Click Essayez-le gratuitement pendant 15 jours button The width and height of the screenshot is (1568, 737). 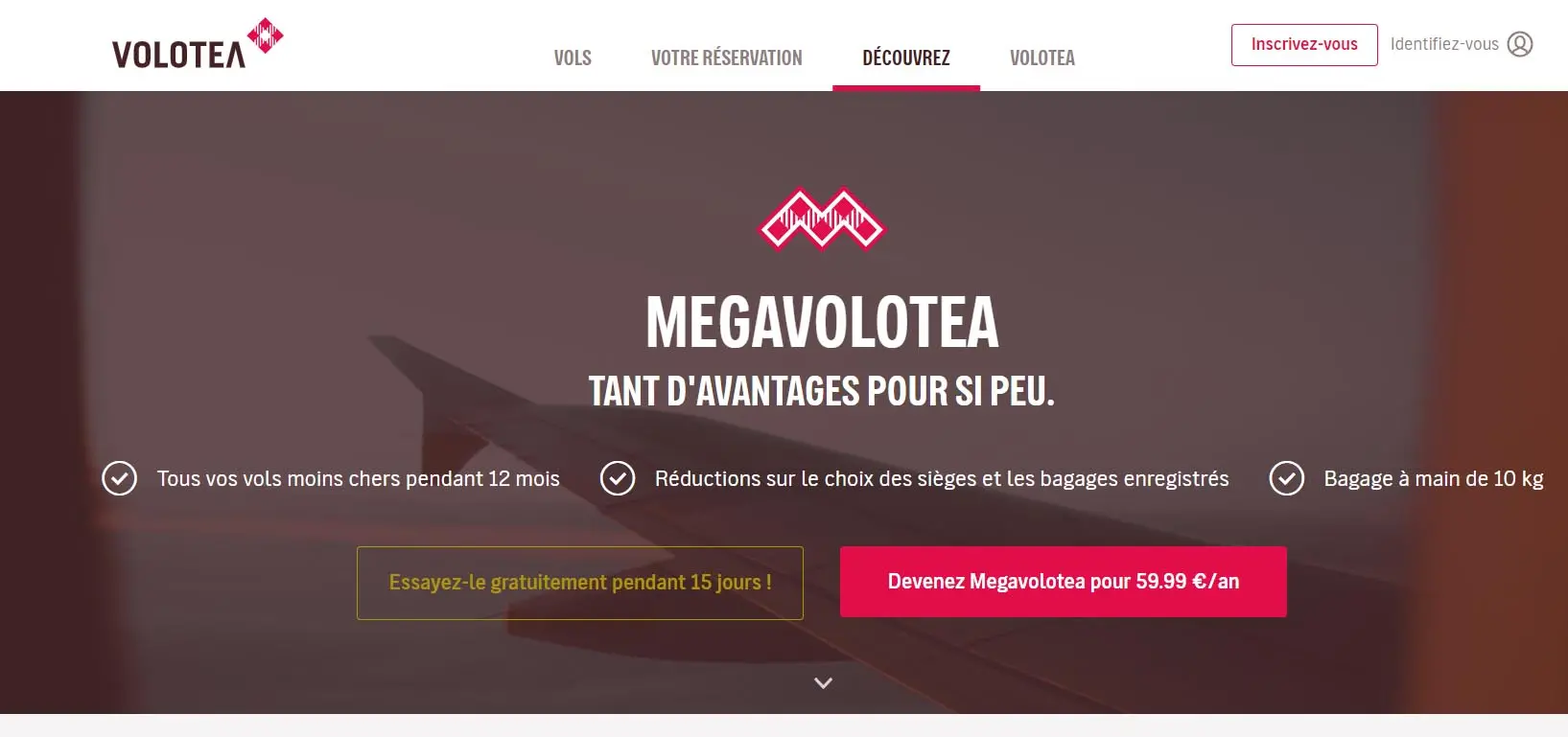[x=580, y=583]
